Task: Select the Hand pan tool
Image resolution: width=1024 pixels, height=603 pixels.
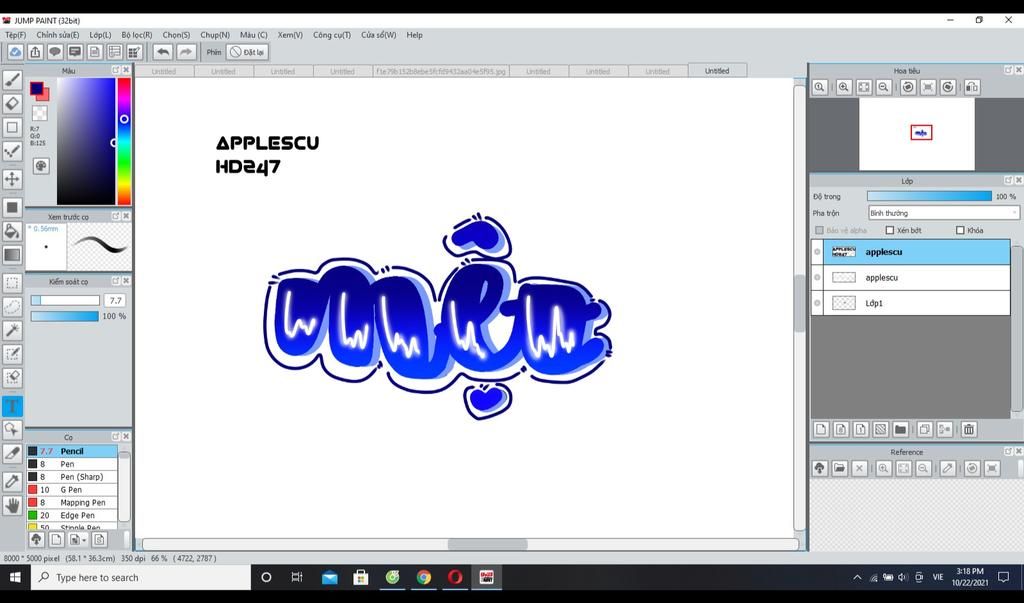Action: click(x=12, y=504)
